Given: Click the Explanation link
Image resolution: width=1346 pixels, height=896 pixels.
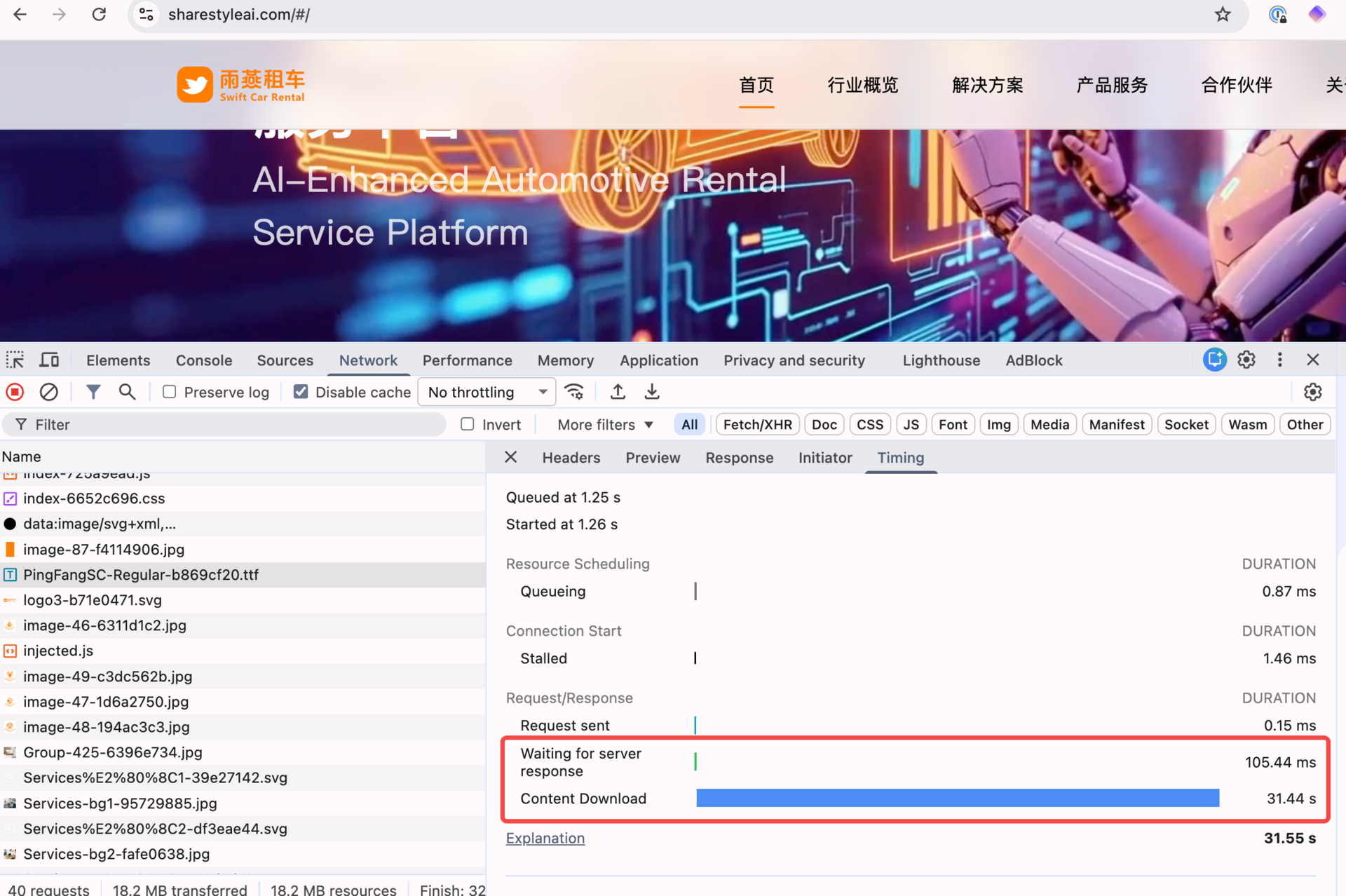Looking at the screenshot, I should point(545,839).
